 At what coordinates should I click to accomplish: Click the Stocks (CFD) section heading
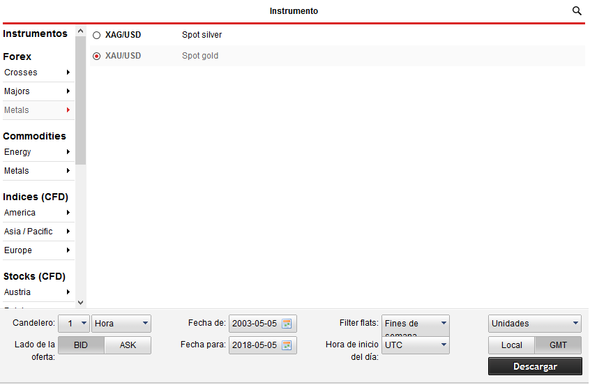point(34,276)
